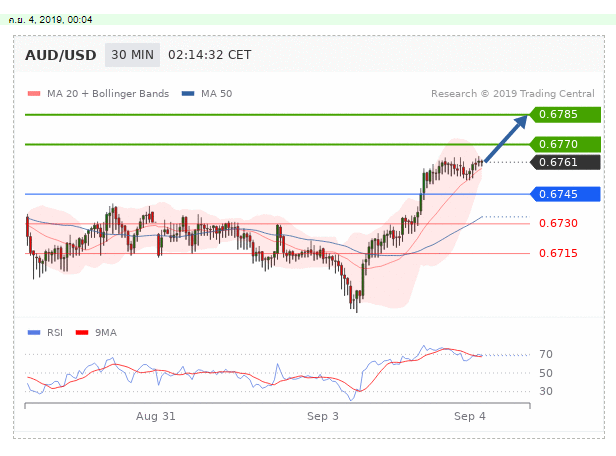
Task: Click the RSI legend label
Action: (55, 333)
